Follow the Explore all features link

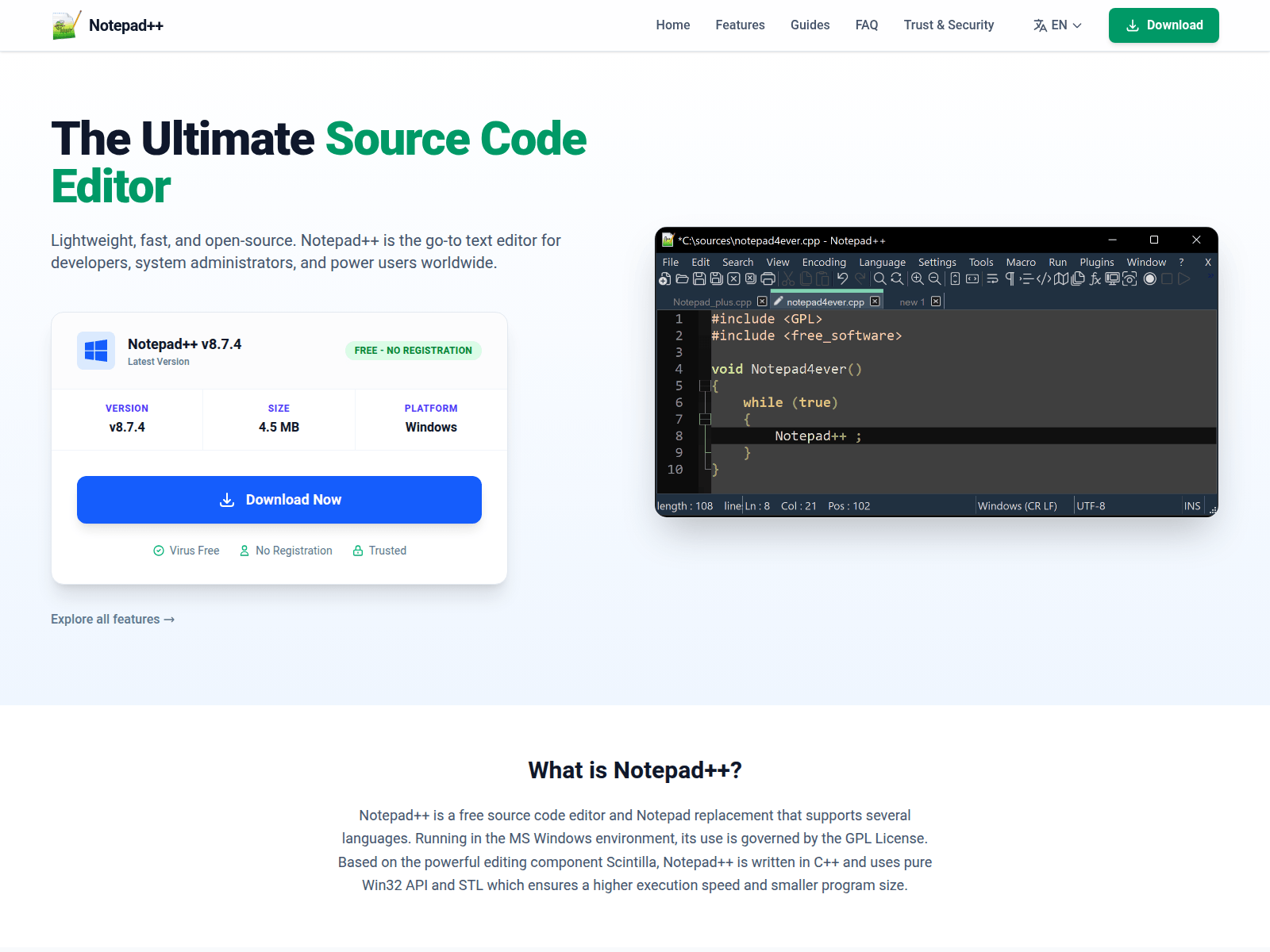click(113, 620)
